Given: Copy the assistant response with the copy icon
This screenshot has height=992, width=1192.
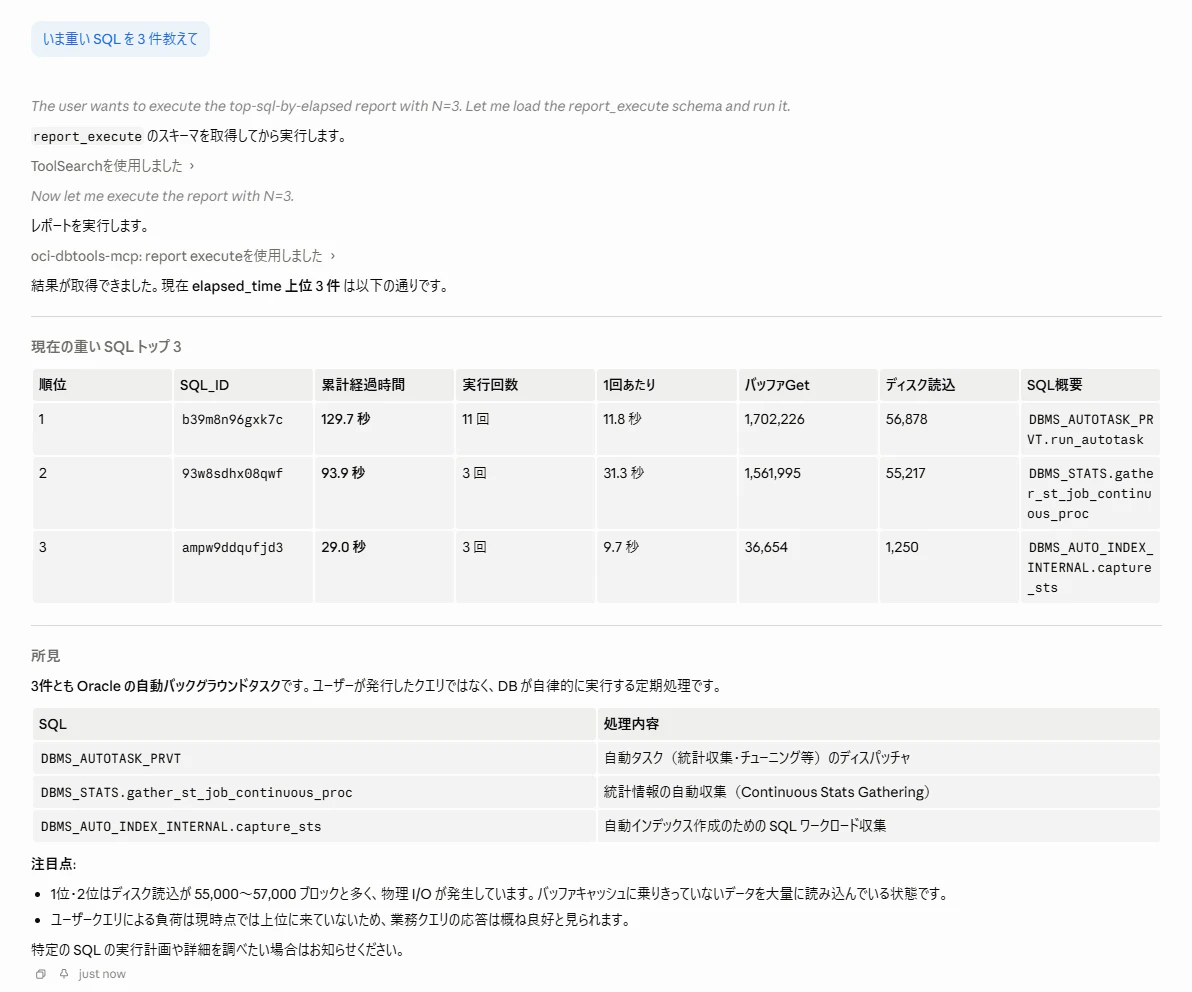Looking at the screenshot, I should [41, 974].
